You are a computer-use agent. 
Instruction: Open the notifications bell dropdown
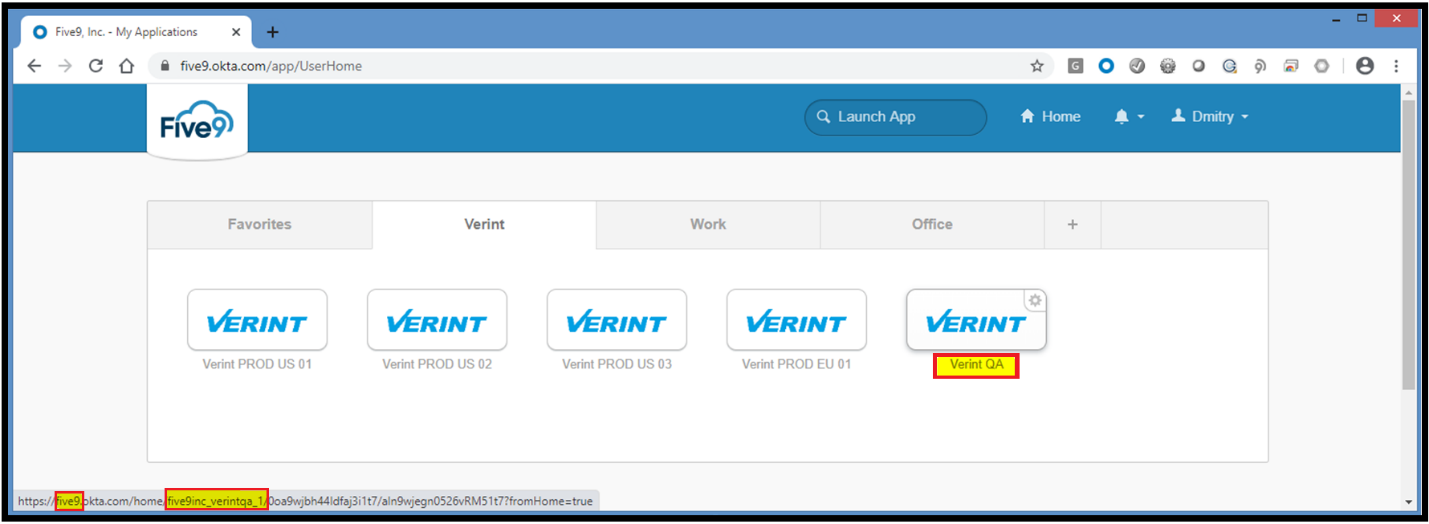(x=1129, y=117)
